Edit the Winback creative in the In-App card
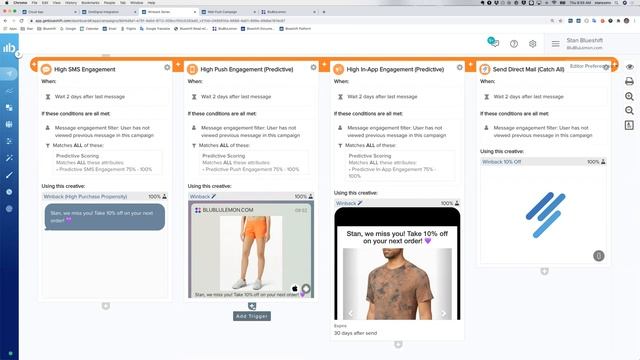640x360 pixels. pos(360,203)
